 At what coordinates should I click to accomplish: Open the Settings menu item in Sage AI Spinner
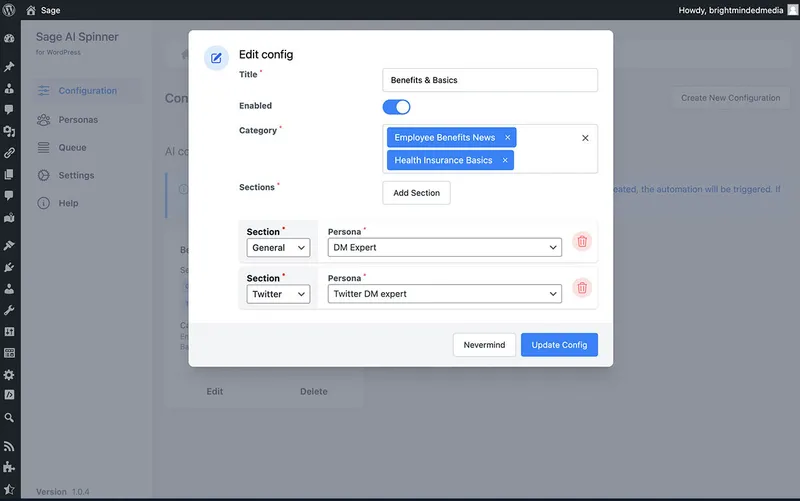pos(77,176)
